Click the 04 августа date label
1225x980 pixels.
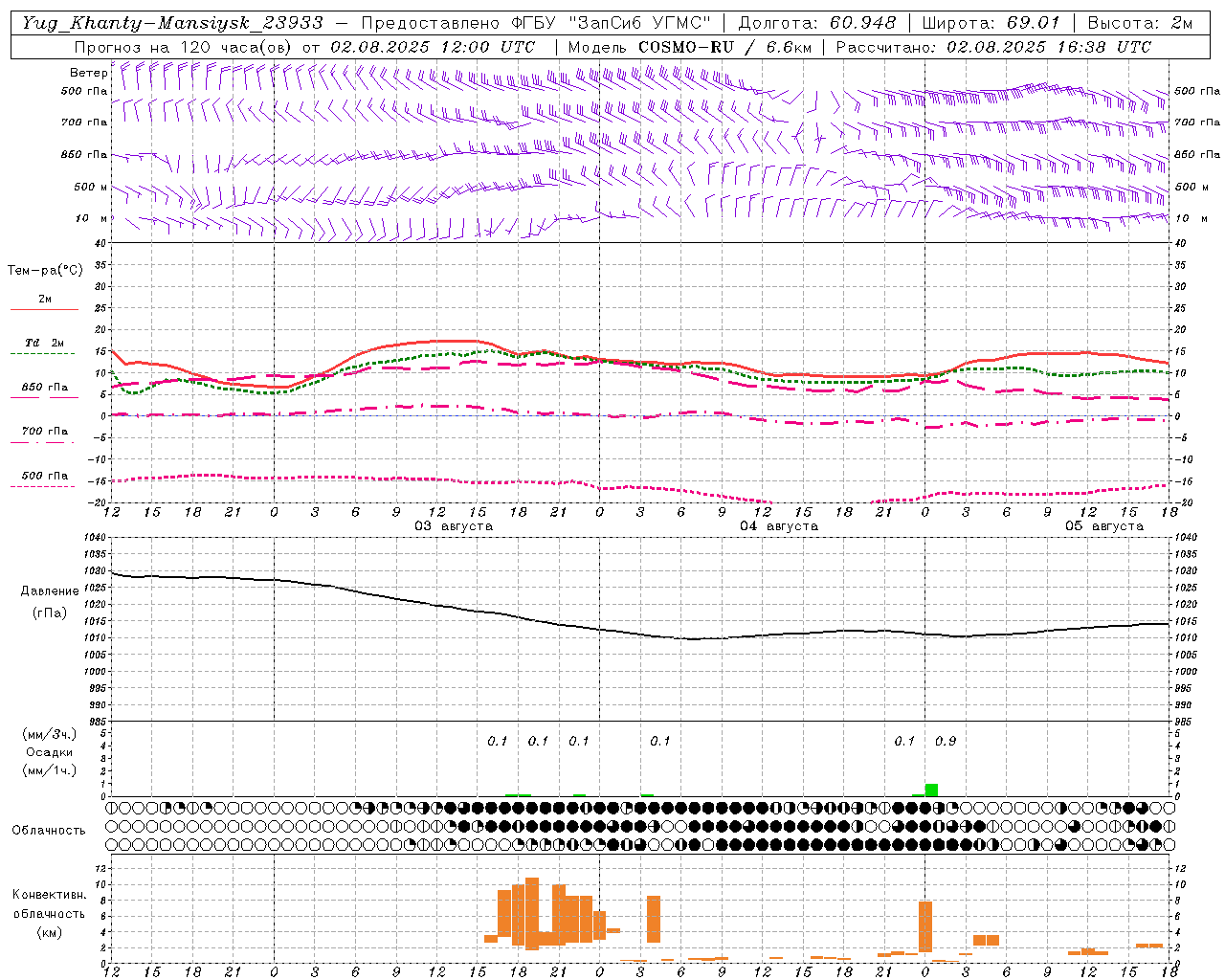coord(779,526)
